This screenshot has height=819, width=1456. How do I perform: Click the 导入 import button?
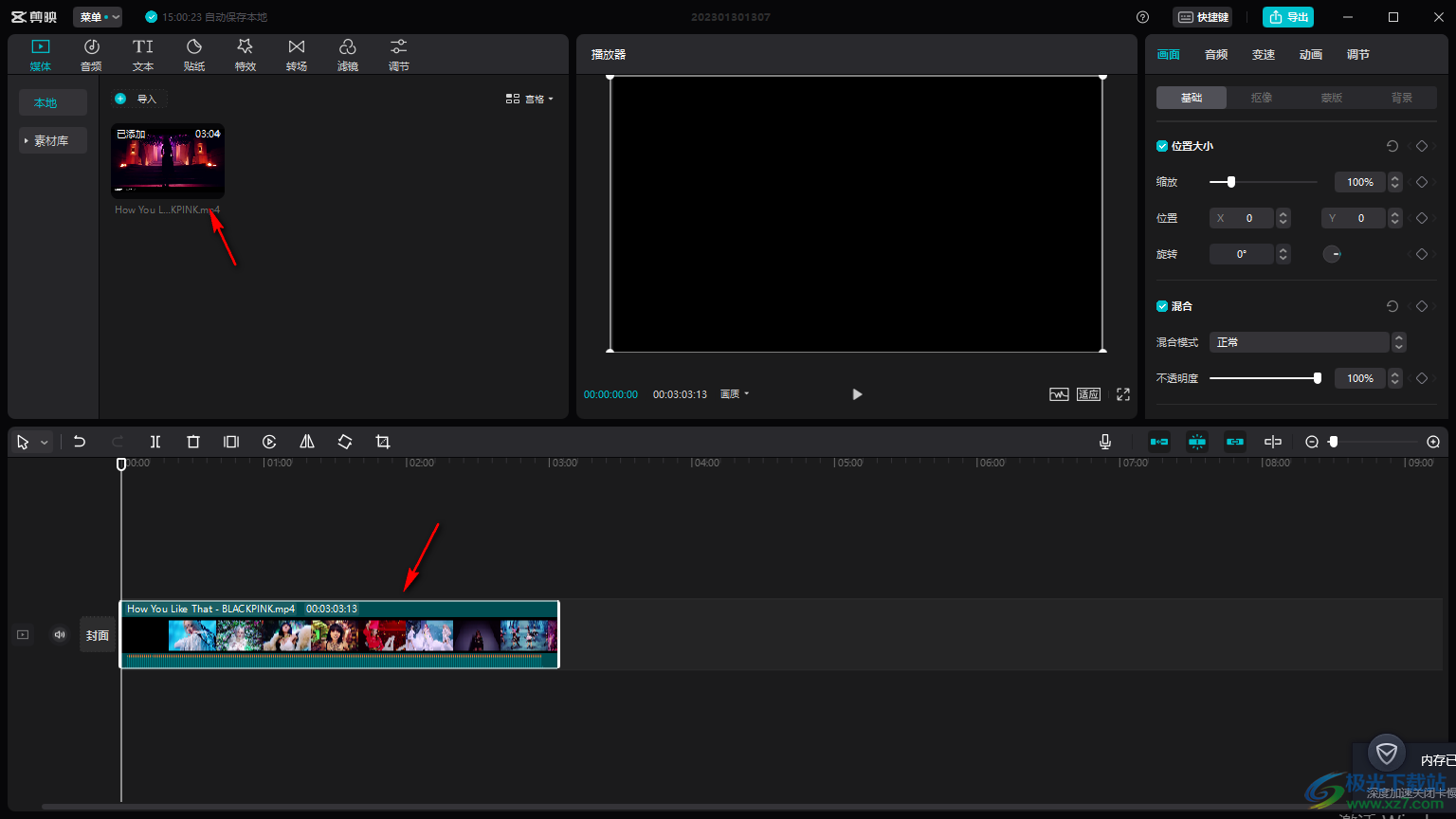(138, 99)
